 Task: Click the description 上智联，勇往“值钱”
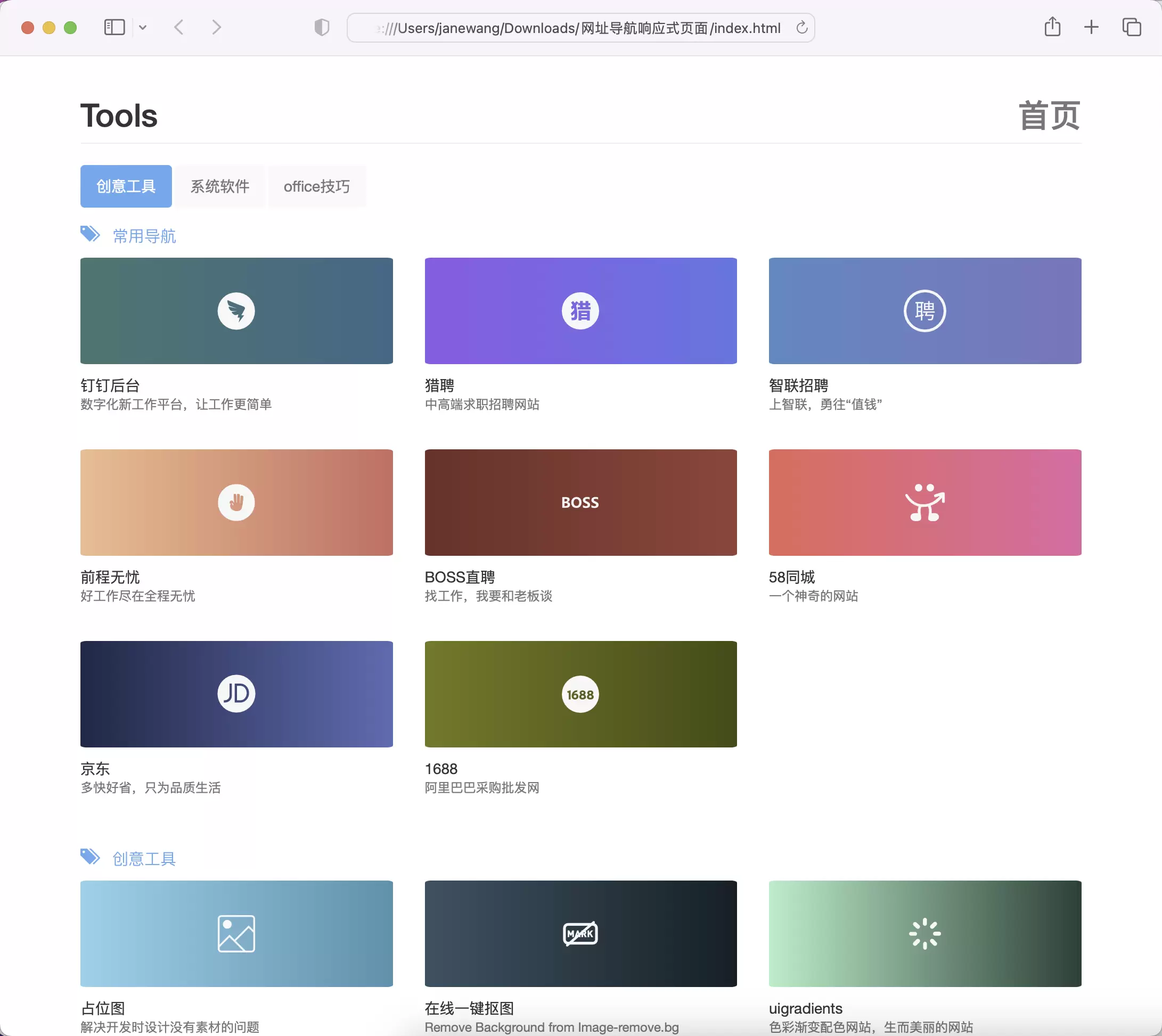coord(825,404)
